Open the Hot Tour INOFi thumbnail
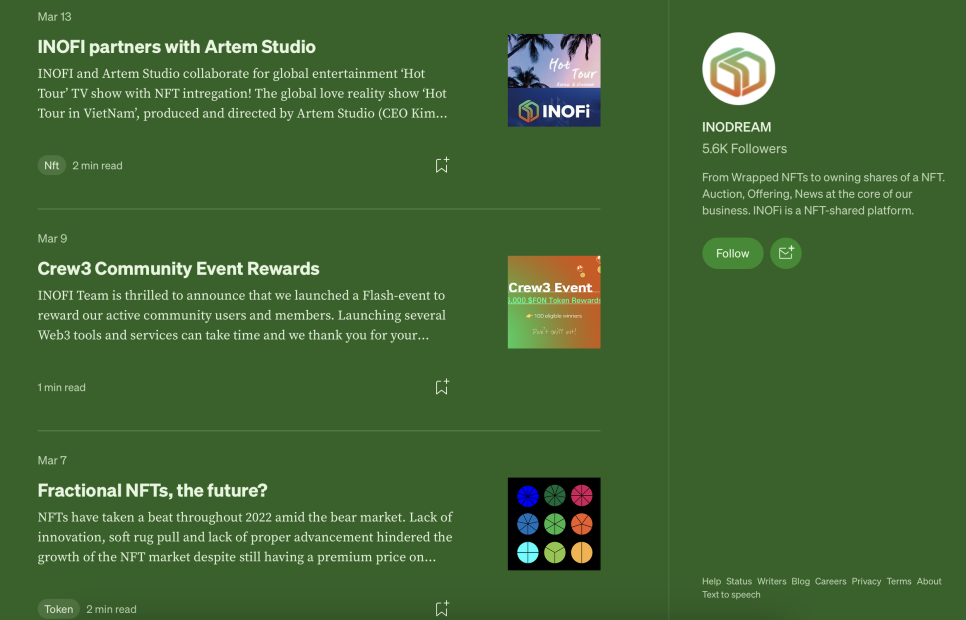 point(554,80)
